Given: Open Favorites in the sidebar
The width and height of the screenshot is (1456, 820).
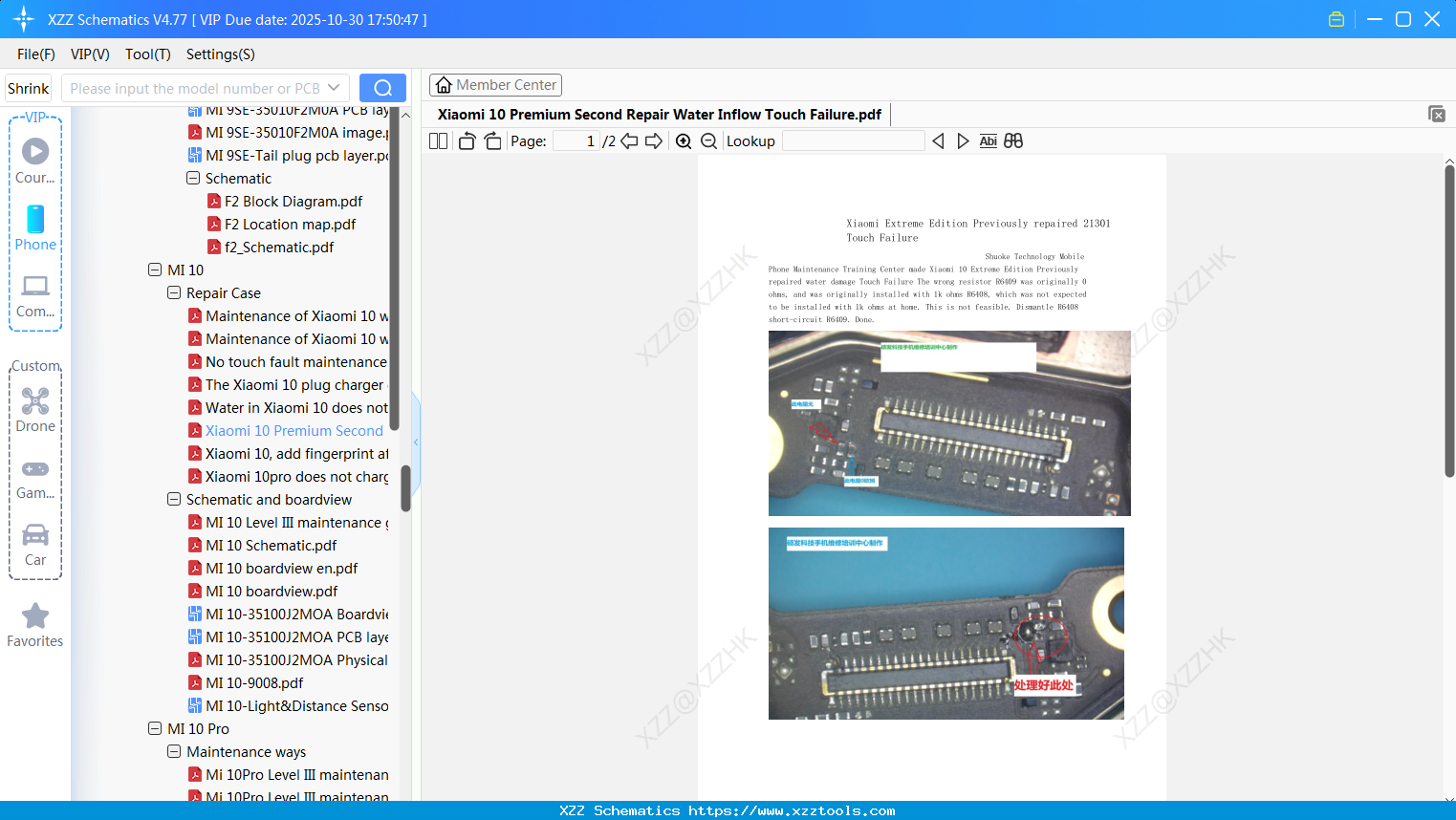Looking at the screenshot, I should [35, 625].
